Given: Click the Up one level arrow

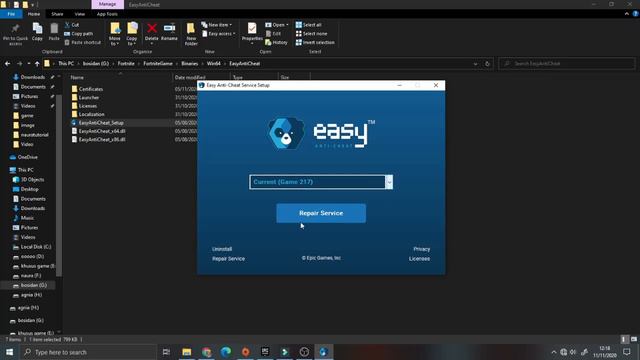Looking at the screenshot, I should [37, 64].
